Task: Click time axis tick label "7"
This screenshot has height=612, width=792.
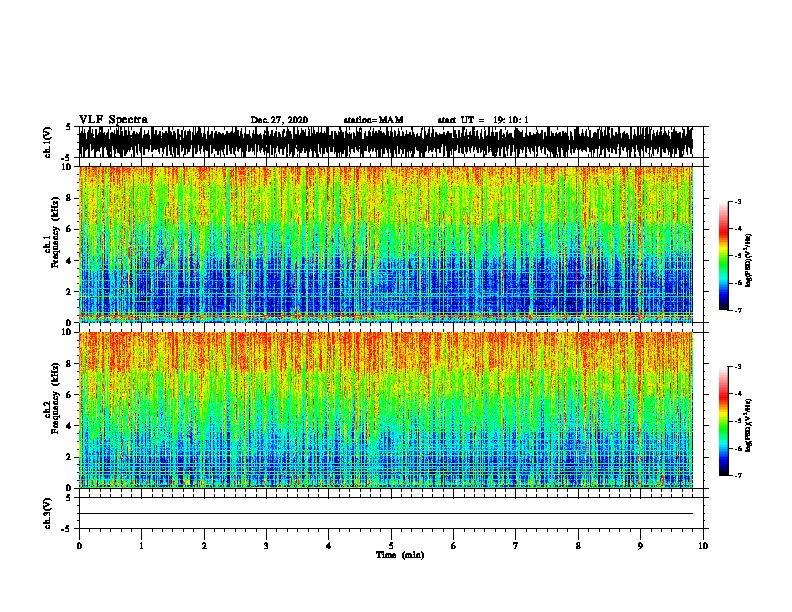Action: point(516,546)
